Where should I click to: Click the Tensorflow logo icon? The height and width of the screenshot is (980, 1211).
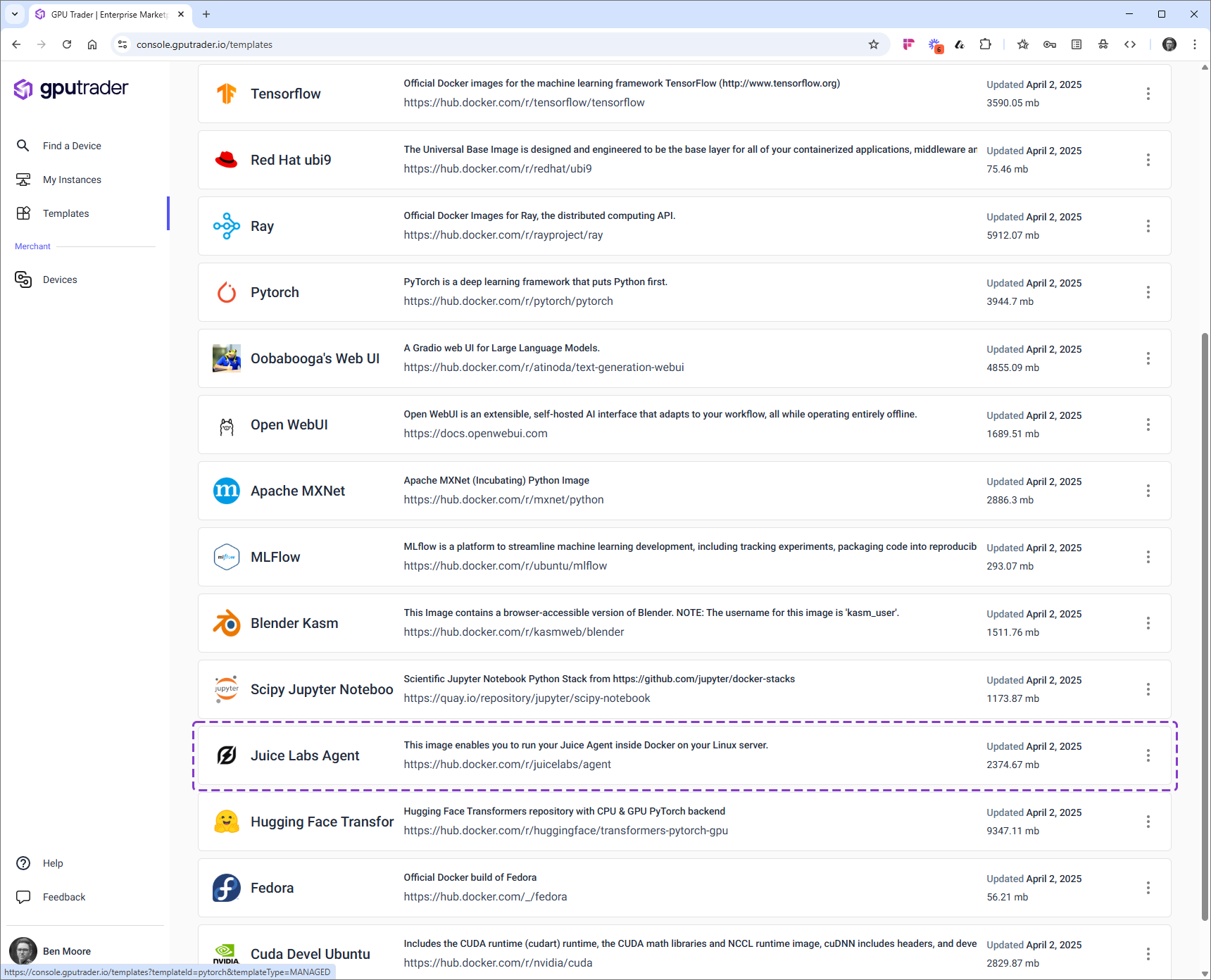227,94
